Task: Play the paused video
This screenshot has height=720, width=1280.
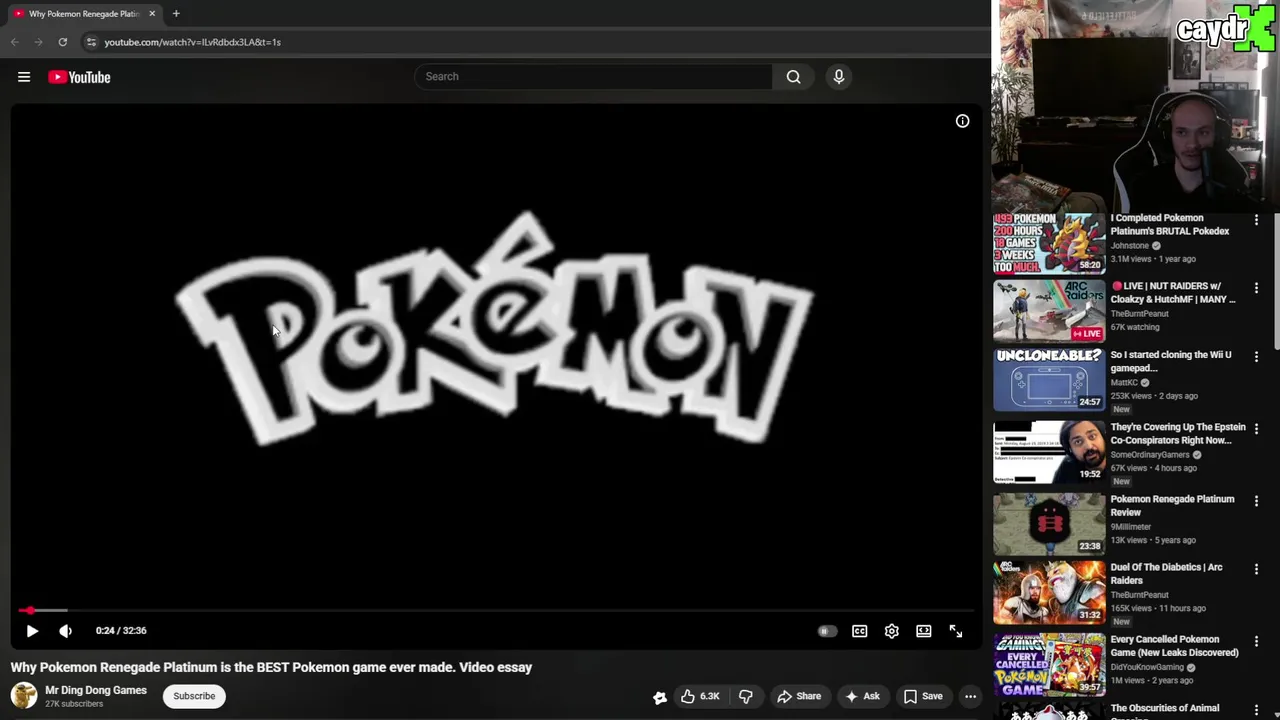Action: 32,631
